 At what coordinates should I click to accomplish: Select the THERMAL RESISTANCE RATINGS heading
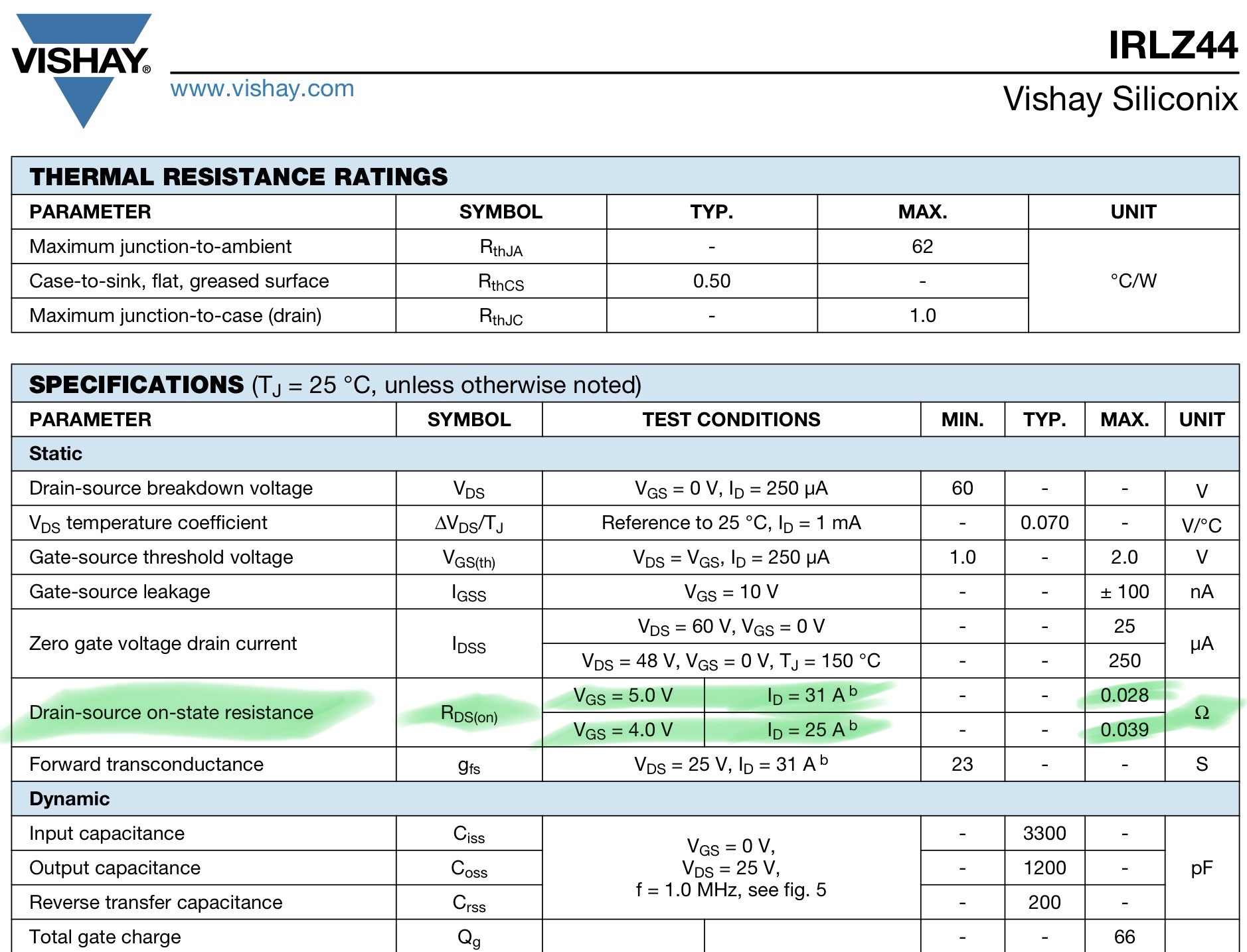point(238,177)
